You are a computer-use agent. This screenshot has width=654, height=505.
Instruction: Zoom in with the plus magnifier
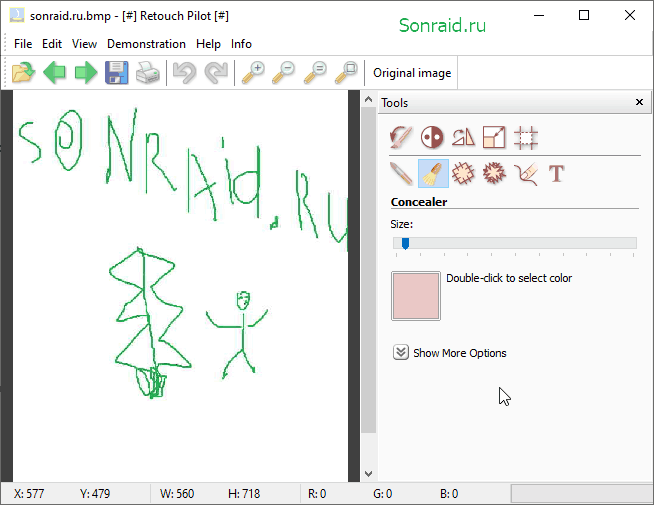coord(253,73)
